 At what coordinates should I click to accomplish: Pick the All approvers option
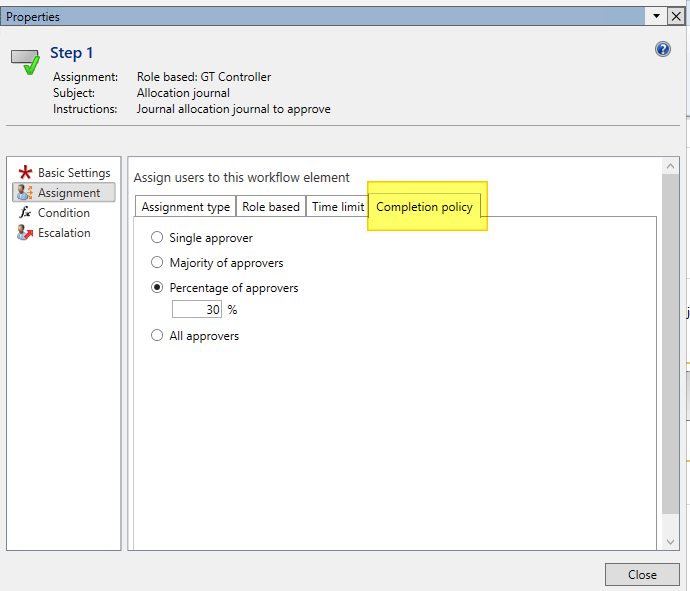click(x=156, y=336)
